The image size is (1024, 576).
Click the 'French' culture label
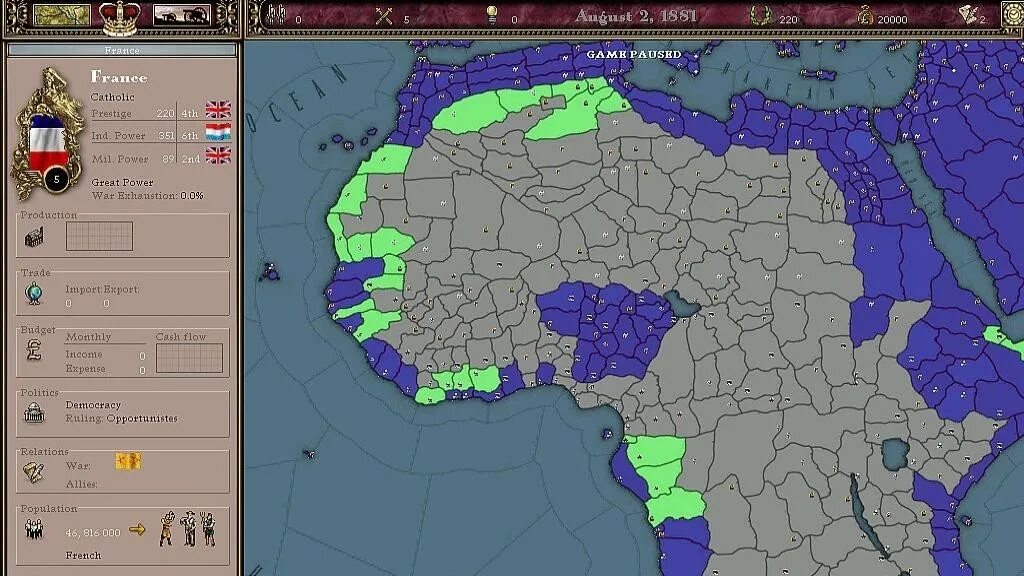click(x=83, y=555)
